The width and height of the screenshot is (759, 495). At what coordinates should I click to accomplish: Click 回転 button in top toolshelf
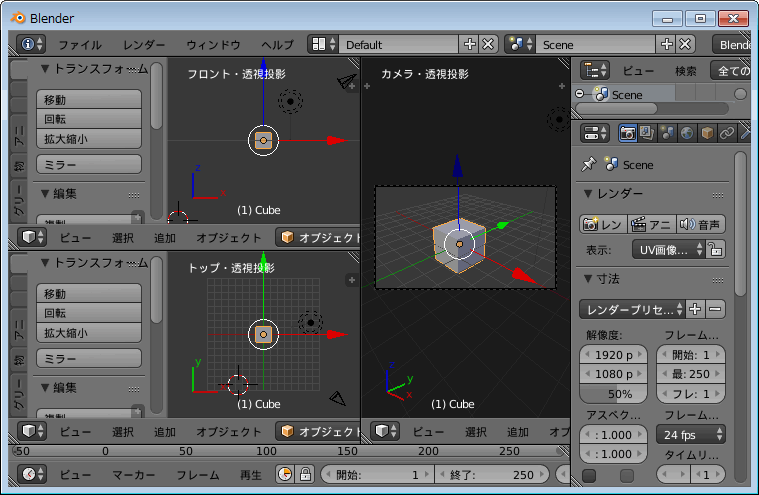89,119
